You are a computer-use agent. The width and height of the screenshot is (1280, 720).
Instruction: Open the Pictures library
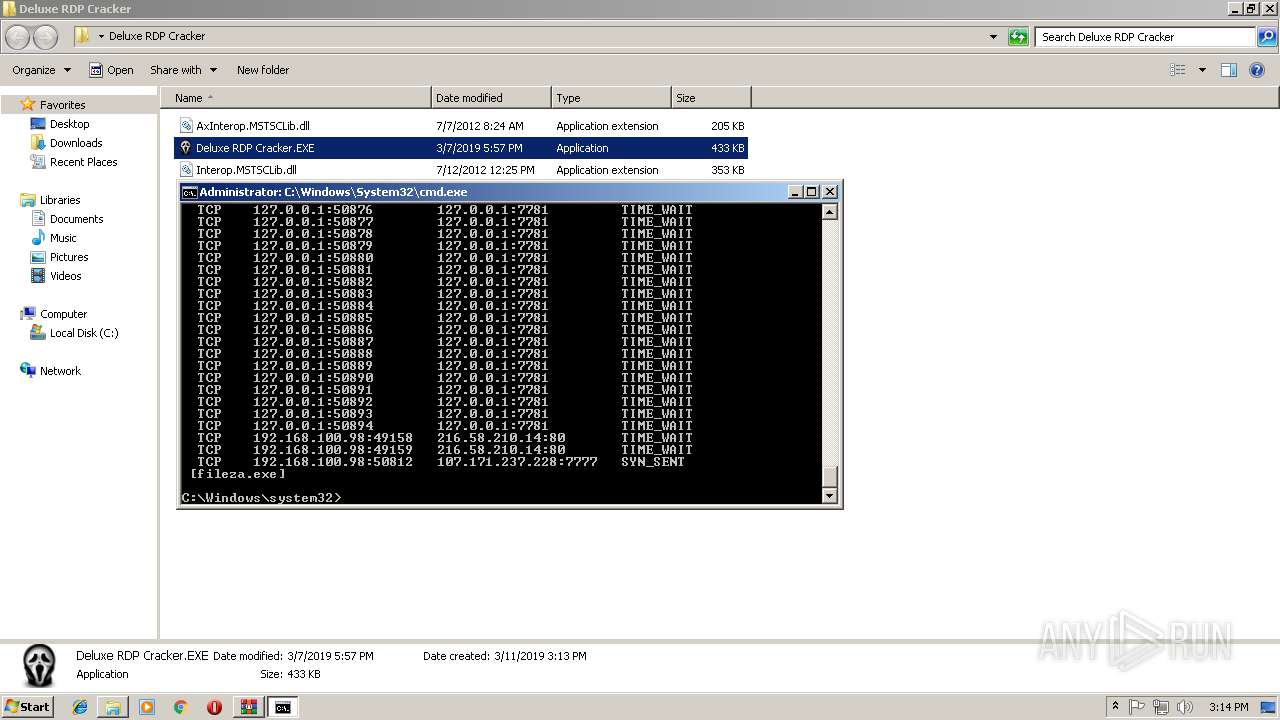69,257
